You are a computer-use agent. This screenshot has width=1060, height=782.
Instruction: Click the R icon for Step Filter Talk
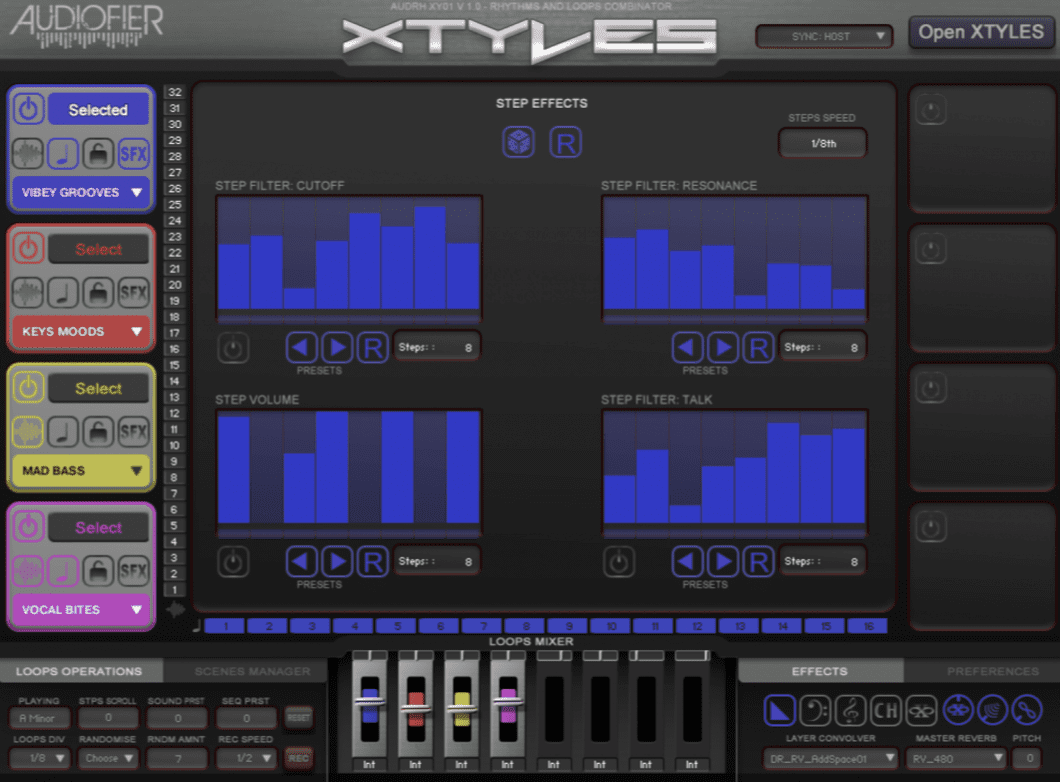758,562
